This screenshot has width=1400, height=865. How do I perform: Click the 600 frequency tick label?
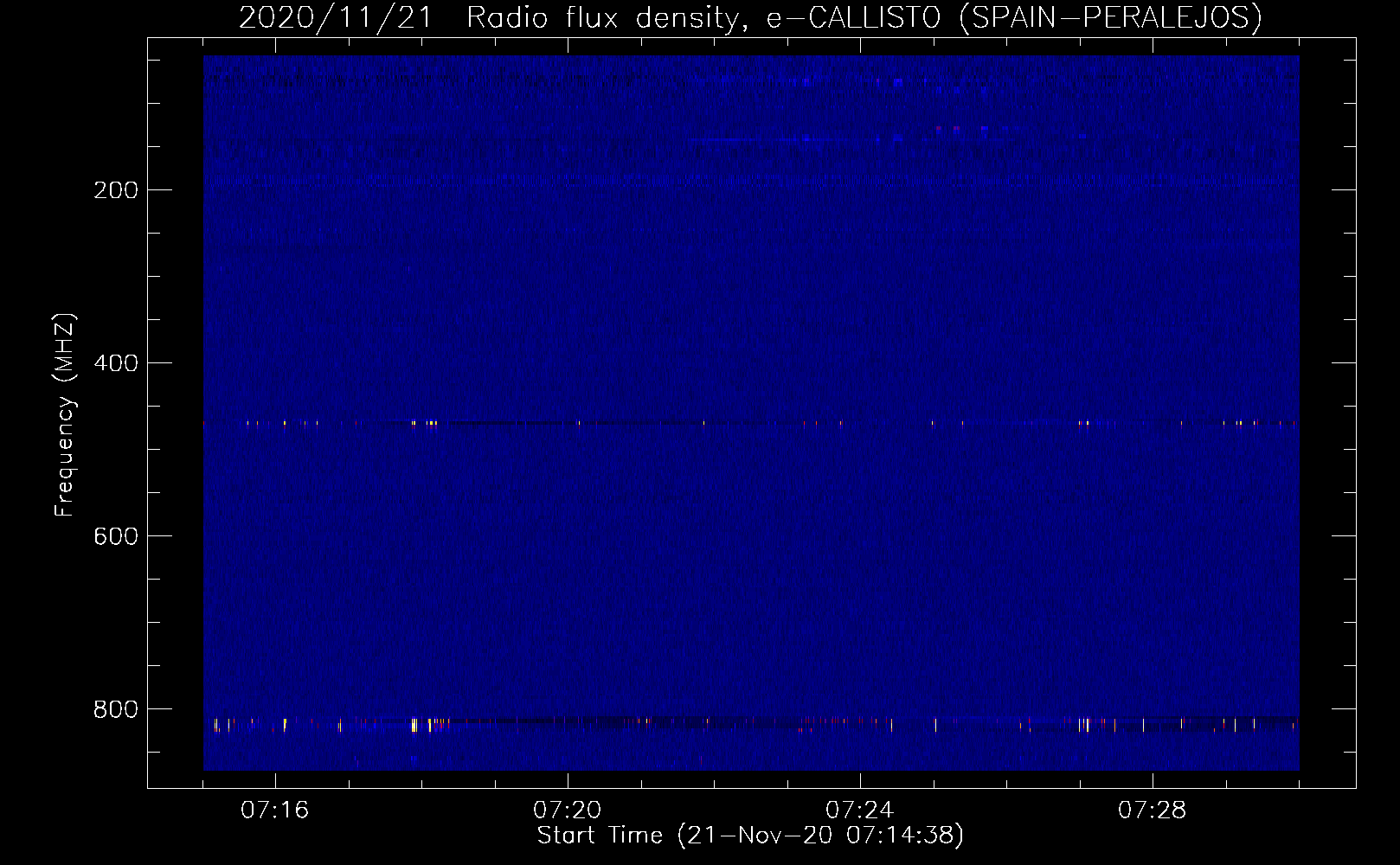(x=116, y=536)
